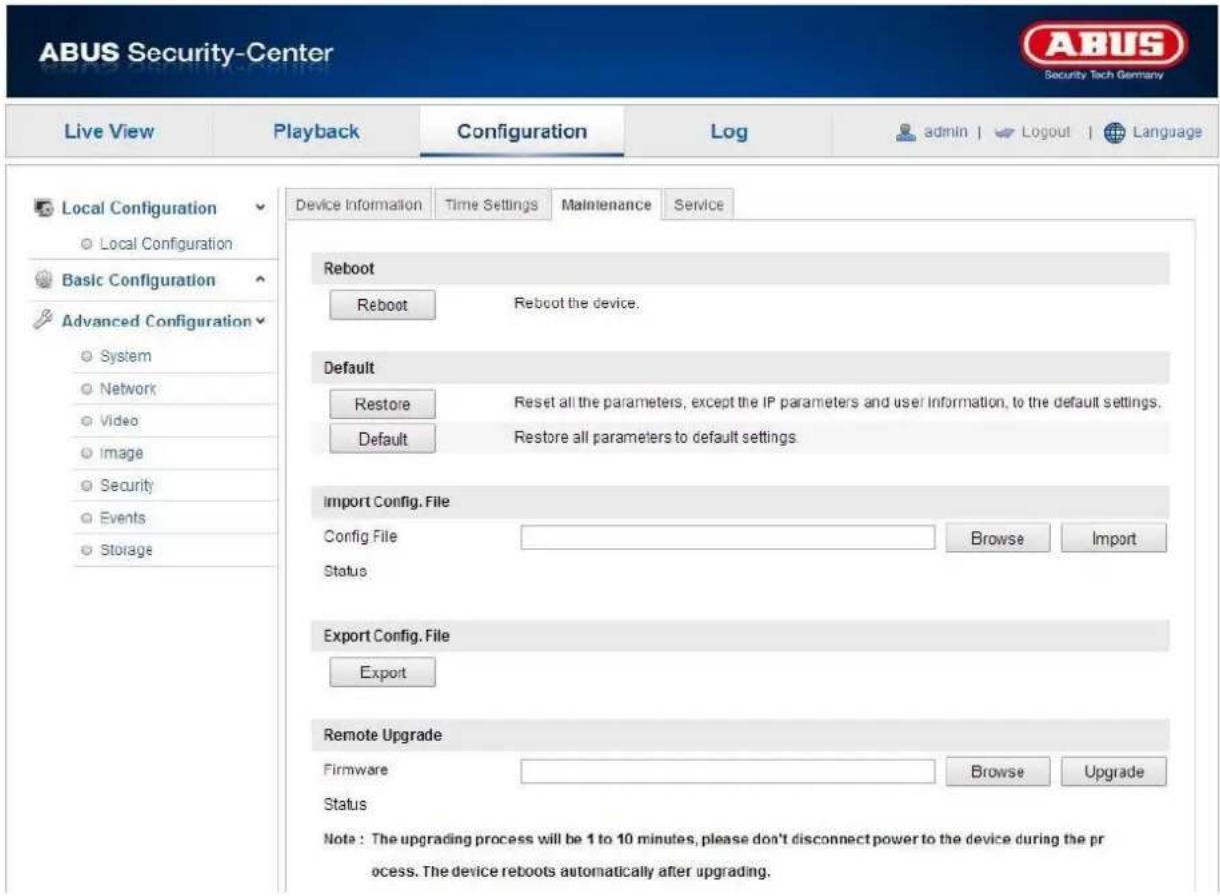
Task: Click the admin user icon
Action: (906, 132)
